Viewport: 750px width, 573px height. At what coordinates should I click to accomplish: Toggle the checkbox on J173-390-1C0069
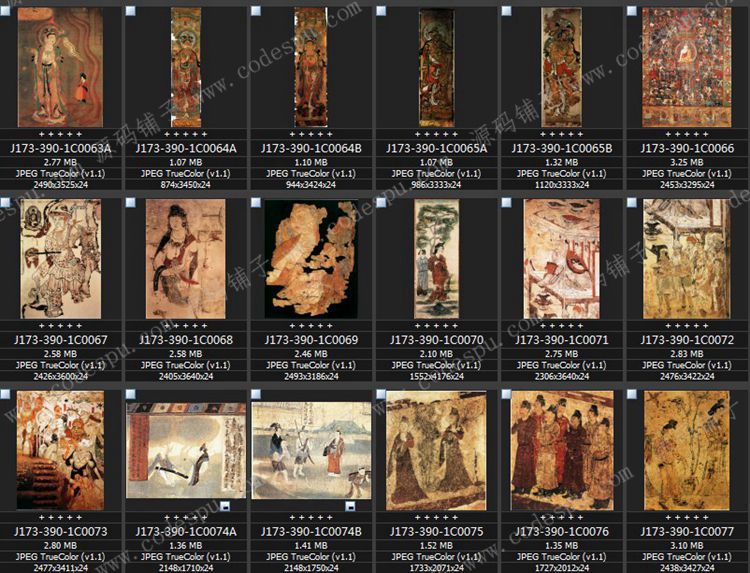pos(256,202)
